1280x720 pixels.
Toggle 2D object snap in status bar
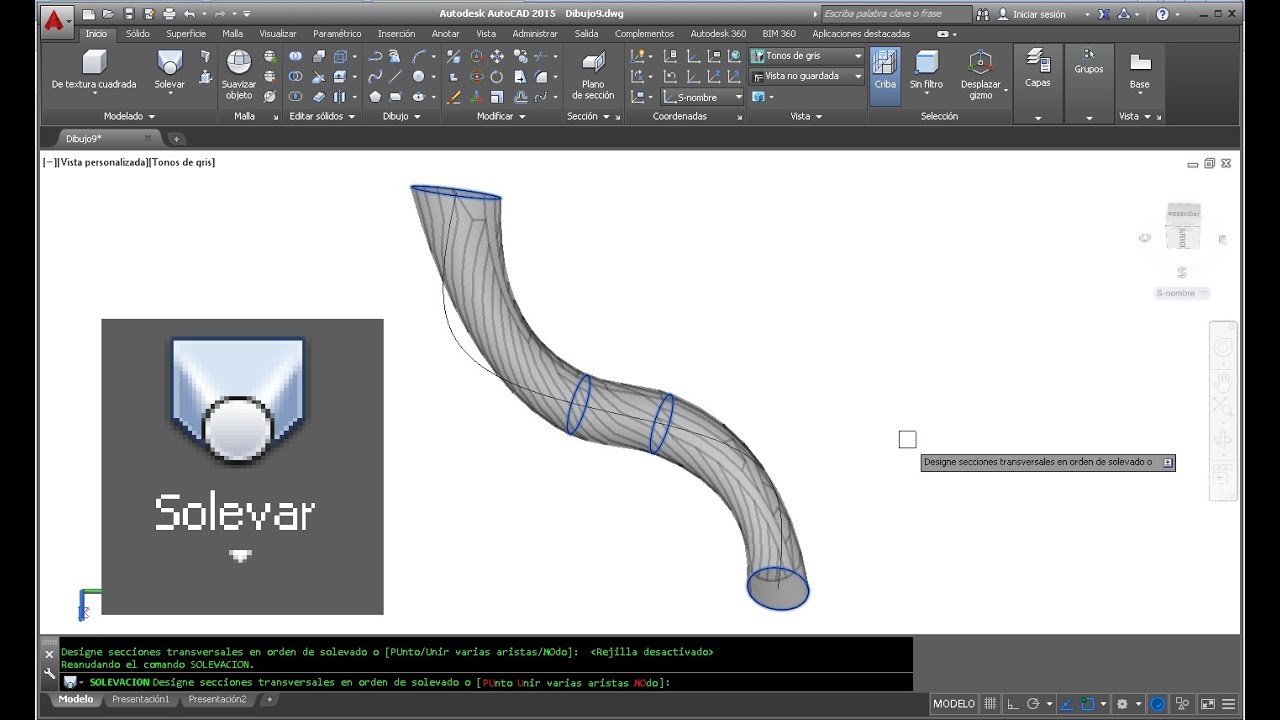pyautogui.click(x=1087, y=704)
